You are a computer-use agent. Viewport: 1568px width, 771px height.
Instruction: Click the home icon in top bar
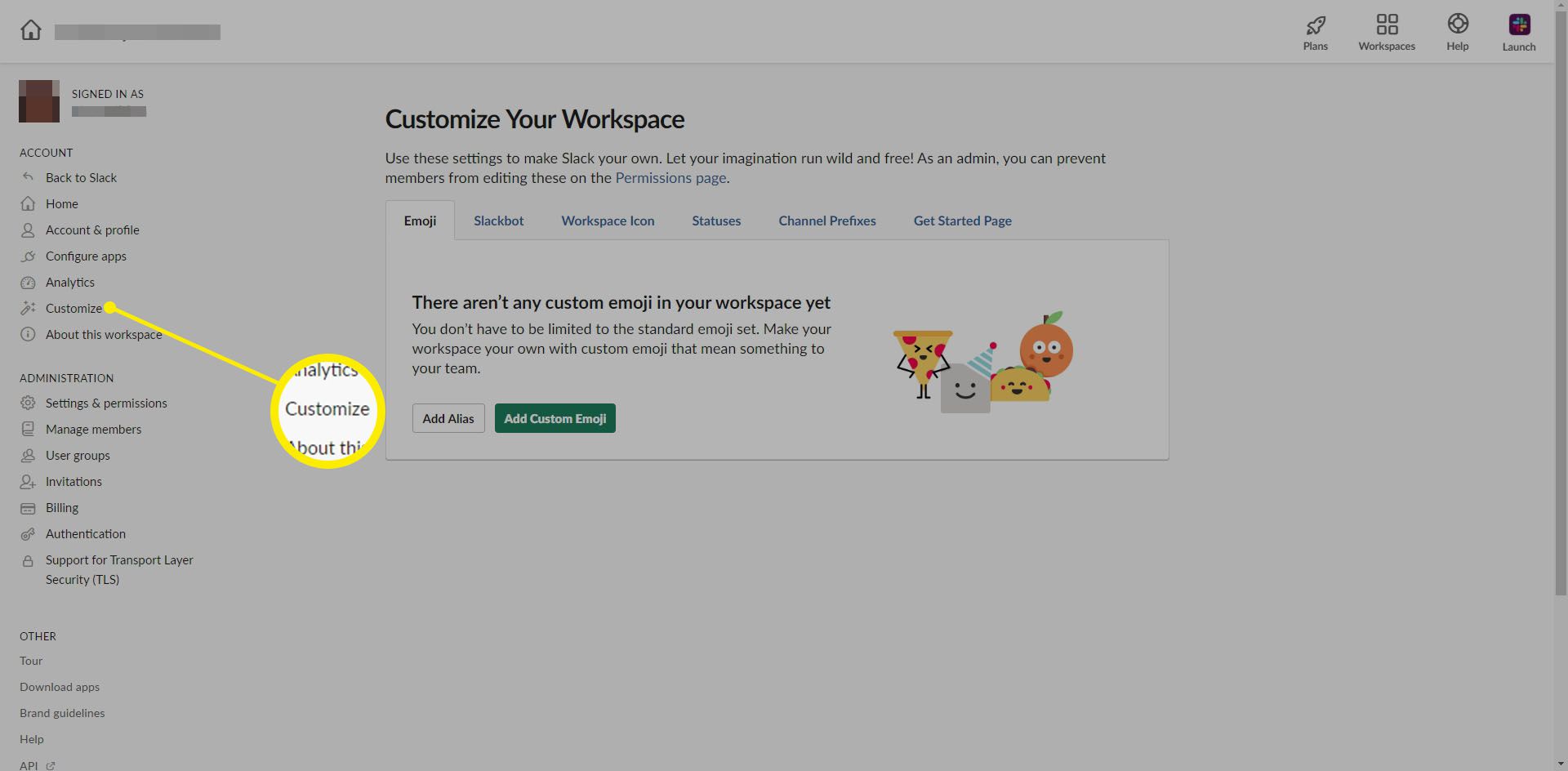click(31, 30)
